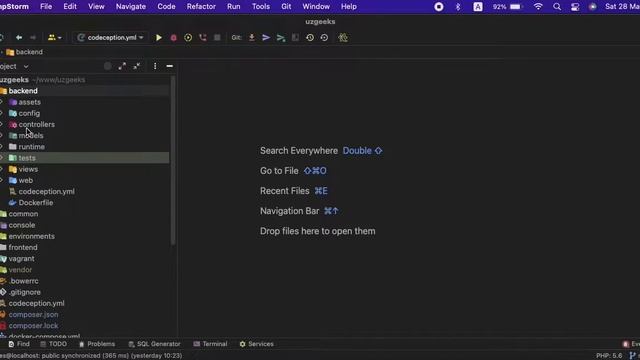Open the codeception.yml run configuration dropdown
640x360 pixels.
110,38
